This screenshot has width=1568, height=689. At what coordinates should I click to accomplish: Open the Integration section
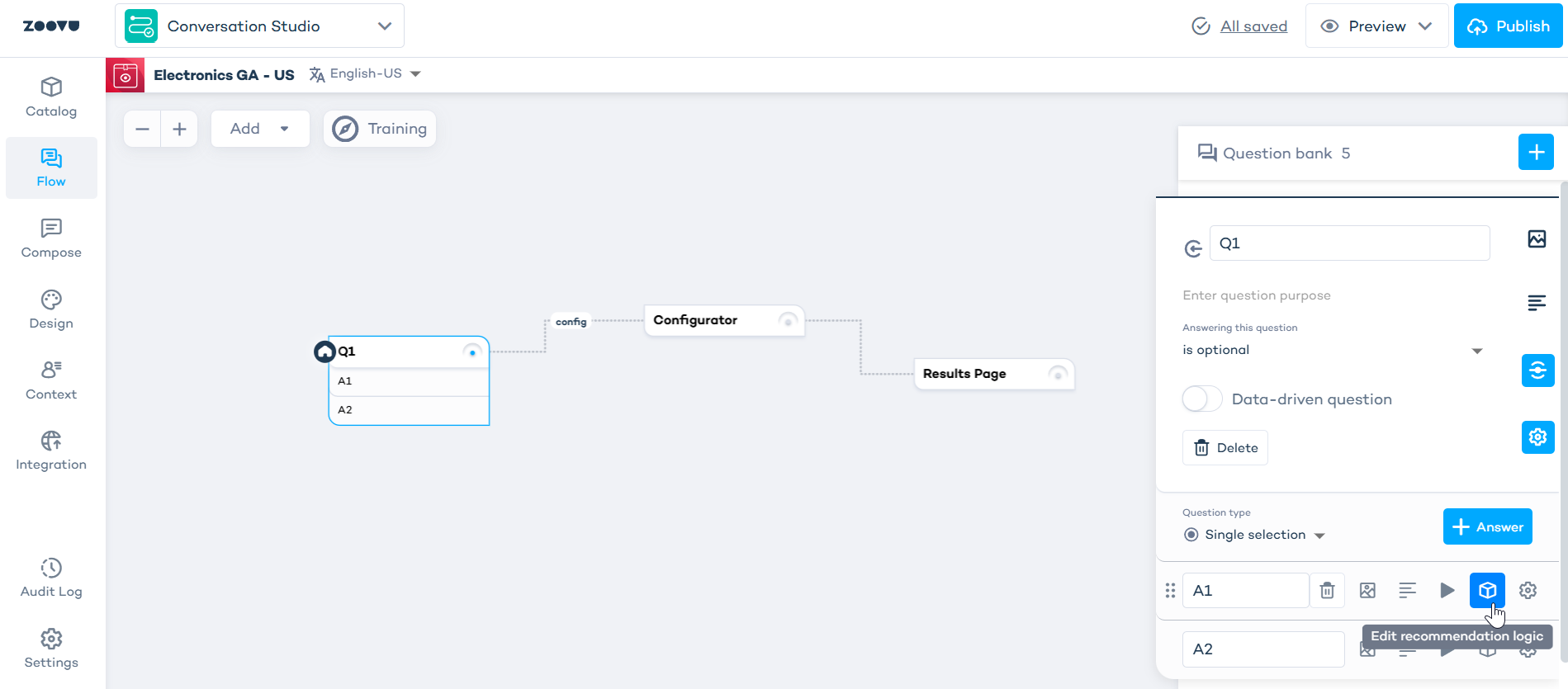click(x=51, y=451)
